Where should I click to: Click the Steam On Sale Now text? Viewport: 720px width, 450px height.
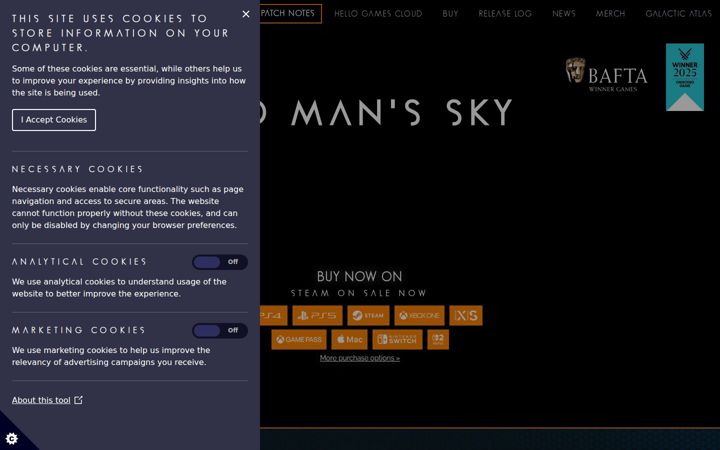click(x=359, y=293)
